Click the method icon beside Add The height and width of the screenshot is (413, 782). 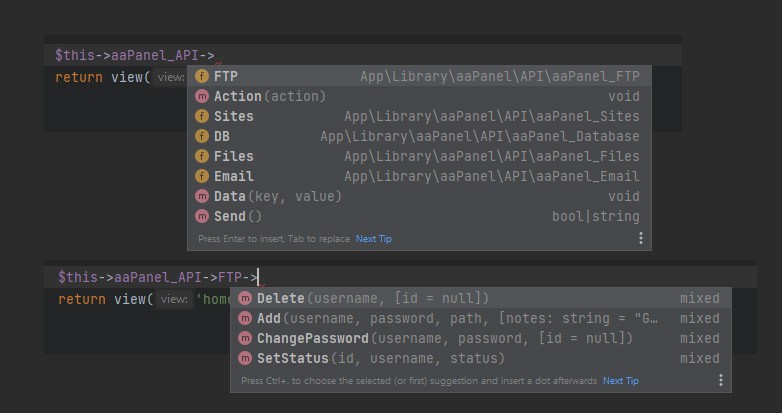244,318
